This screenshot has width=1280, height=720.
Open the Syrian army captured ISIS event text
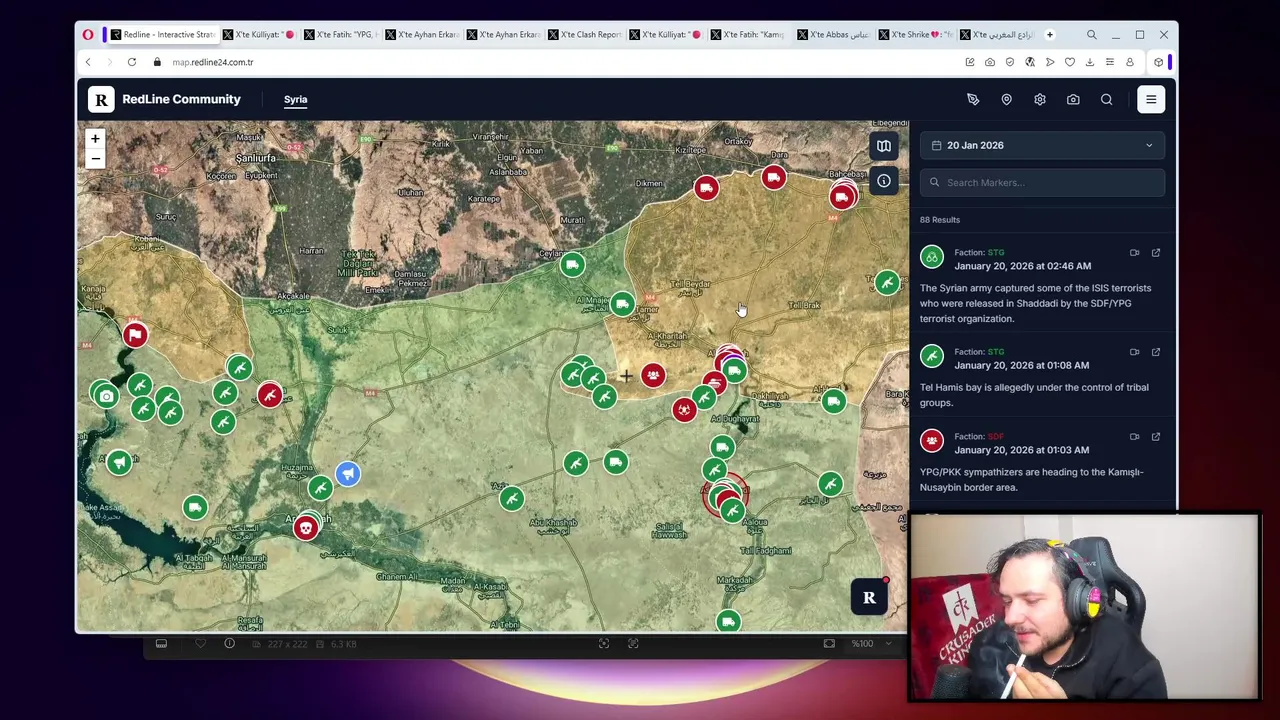click(x=1035, y=303)
